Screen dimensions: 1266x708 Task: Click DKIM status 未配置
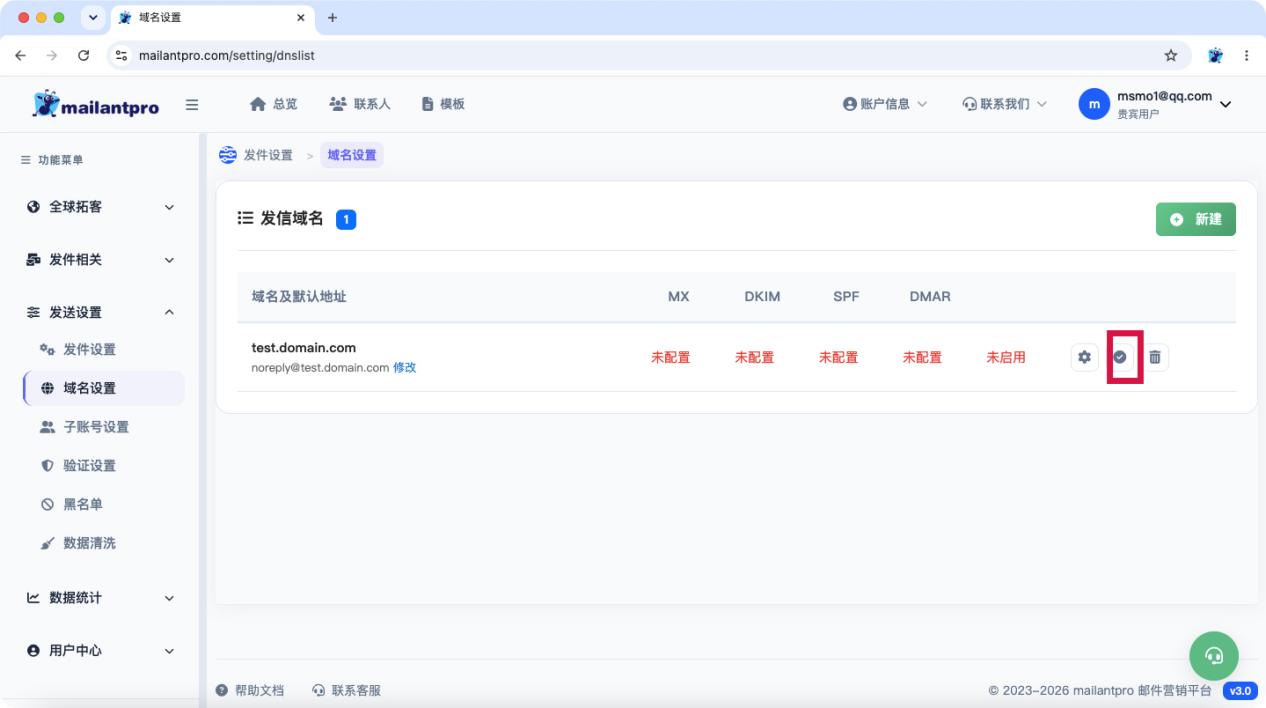pos(755,357)
